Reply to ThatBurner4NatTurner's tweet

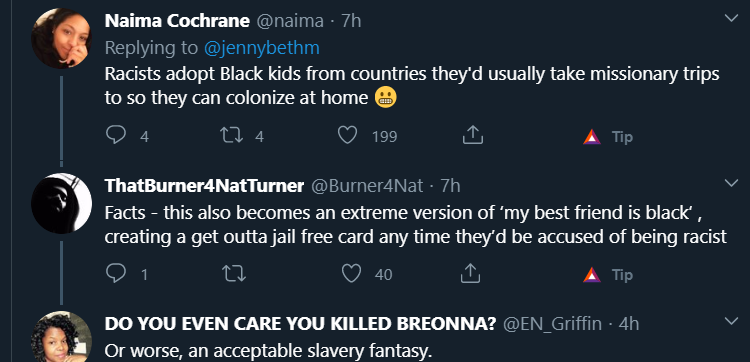click(115, 274)
